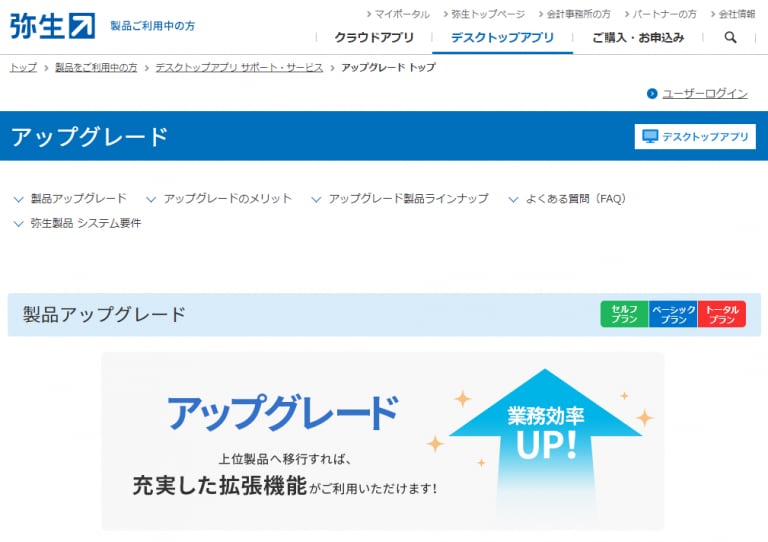Click the red トータルプラン badge

(x=722, y=314)
